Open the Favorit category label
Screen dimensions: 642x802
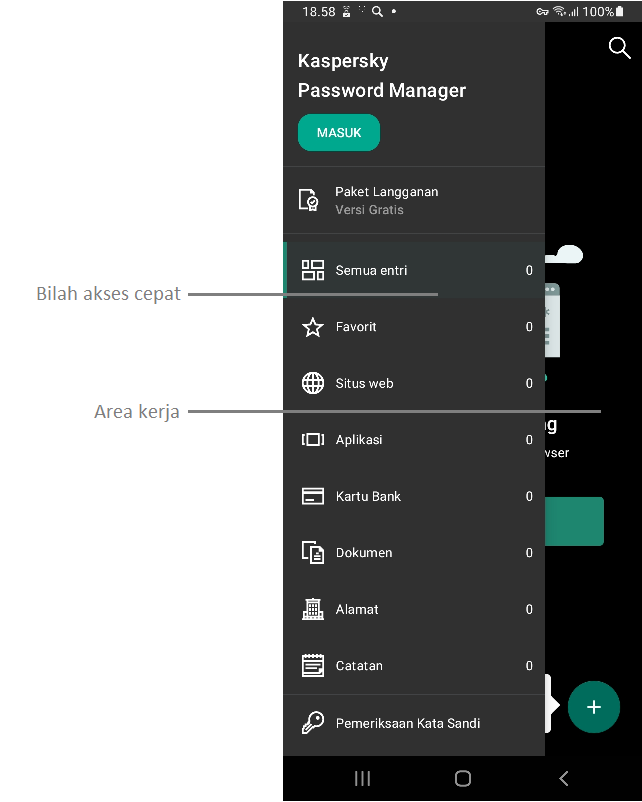[x=356, y=327]
